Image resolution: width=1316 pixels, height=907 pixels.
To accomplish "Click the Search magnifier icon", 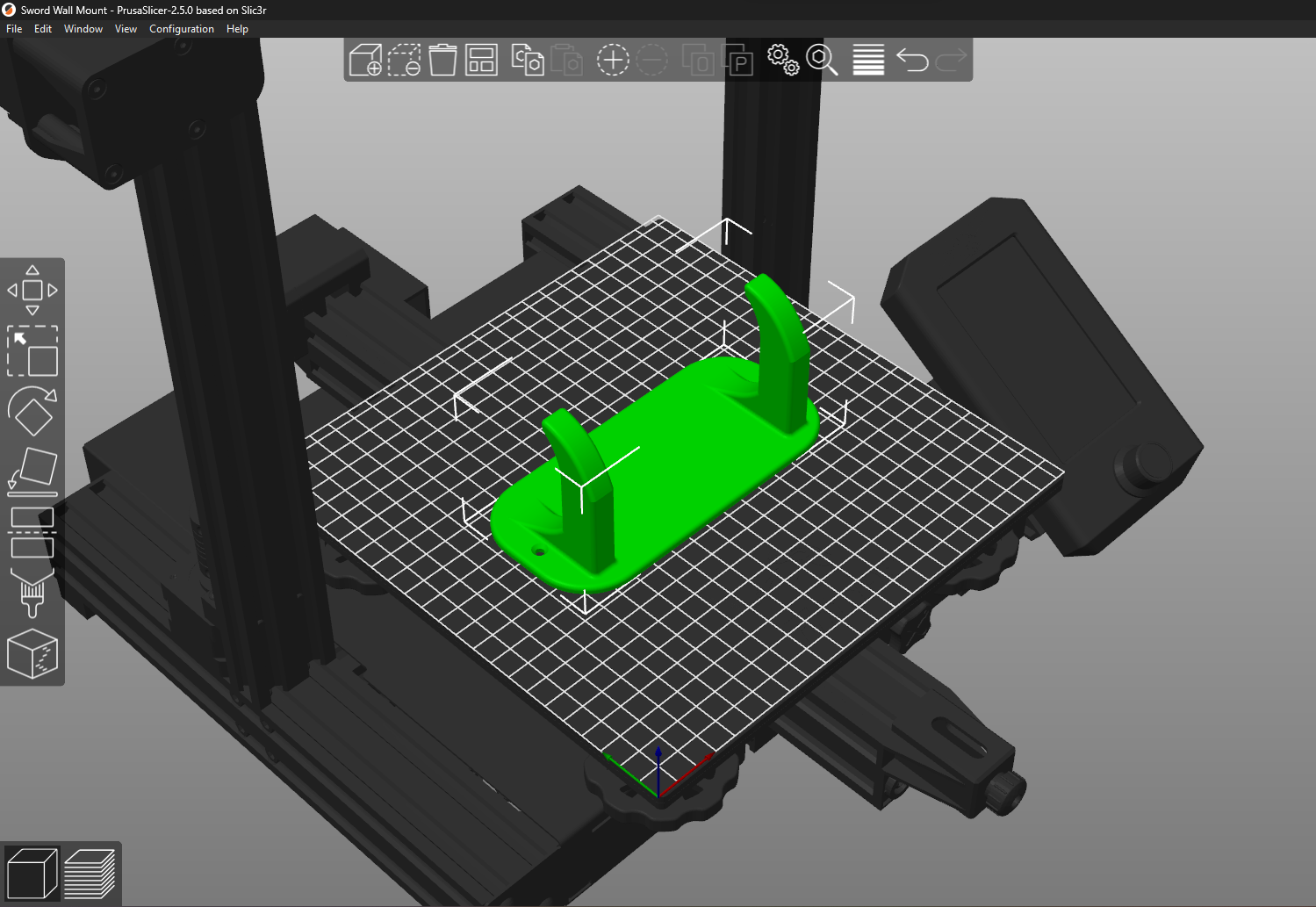I will tap(823, 60).
